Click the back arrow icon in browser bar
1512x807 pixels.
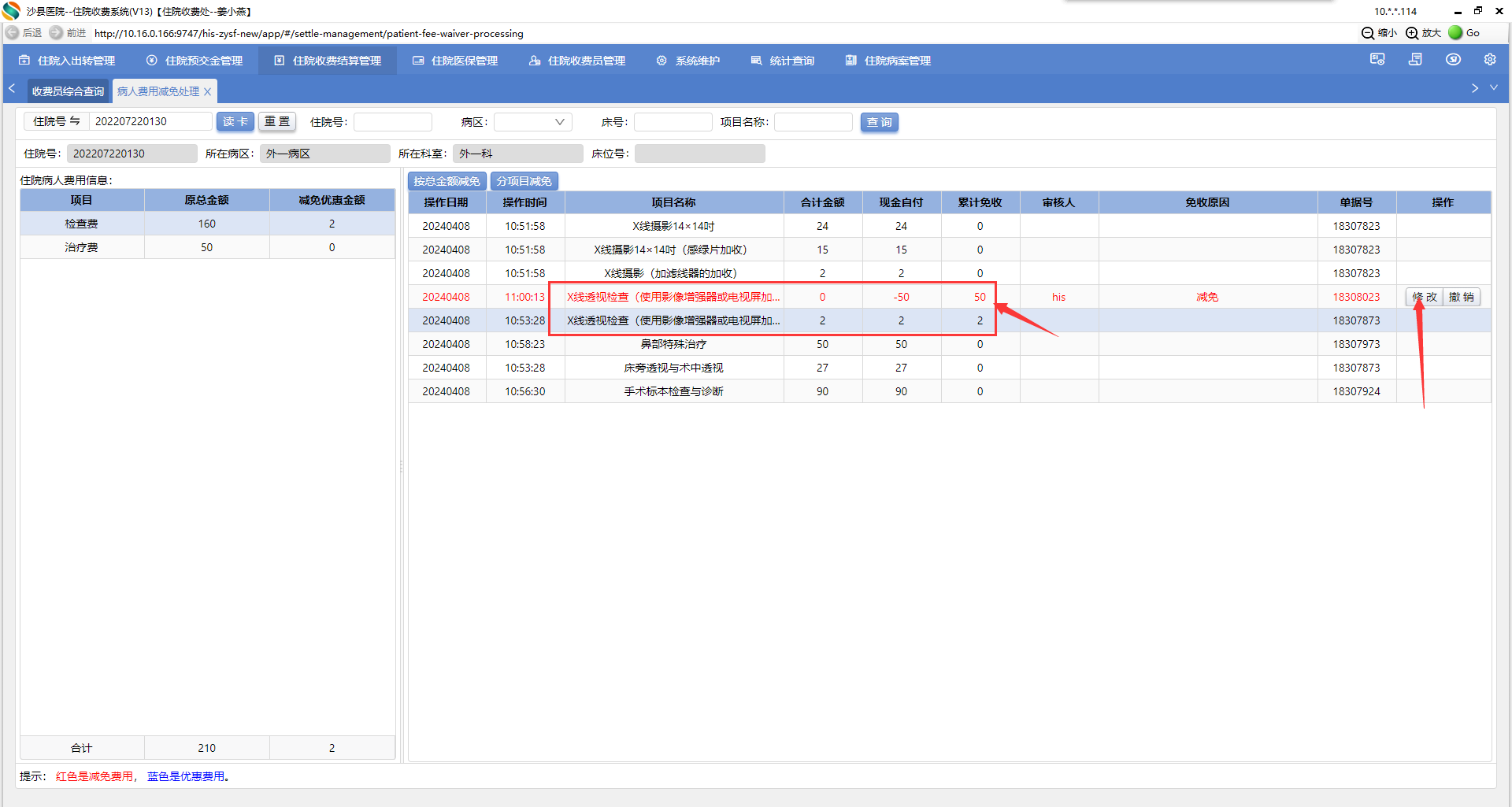[x=12, y=33]
